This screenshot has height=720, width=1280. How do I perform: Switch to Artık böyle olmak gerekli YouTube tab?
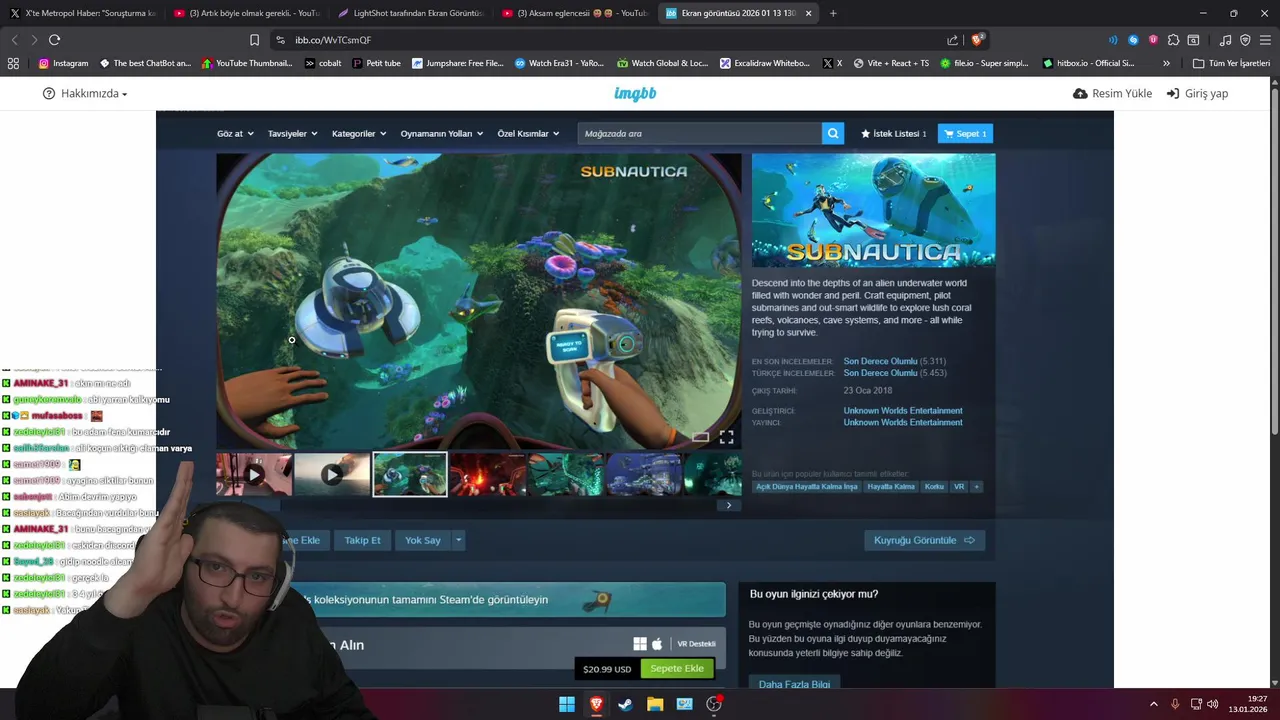click(x=246, y=13)
